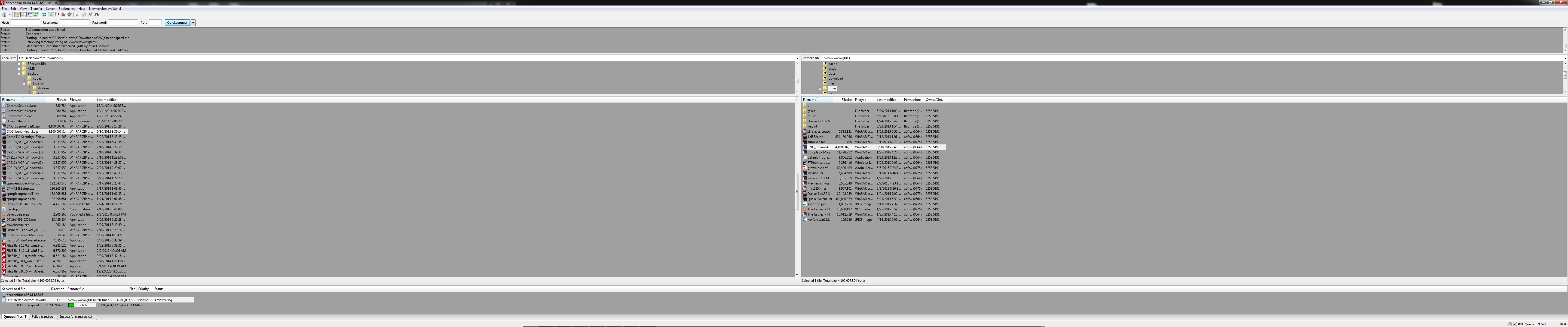Toggle the message log display
The width and height of the screenshot is (1568, 327).
coord(17,15)
